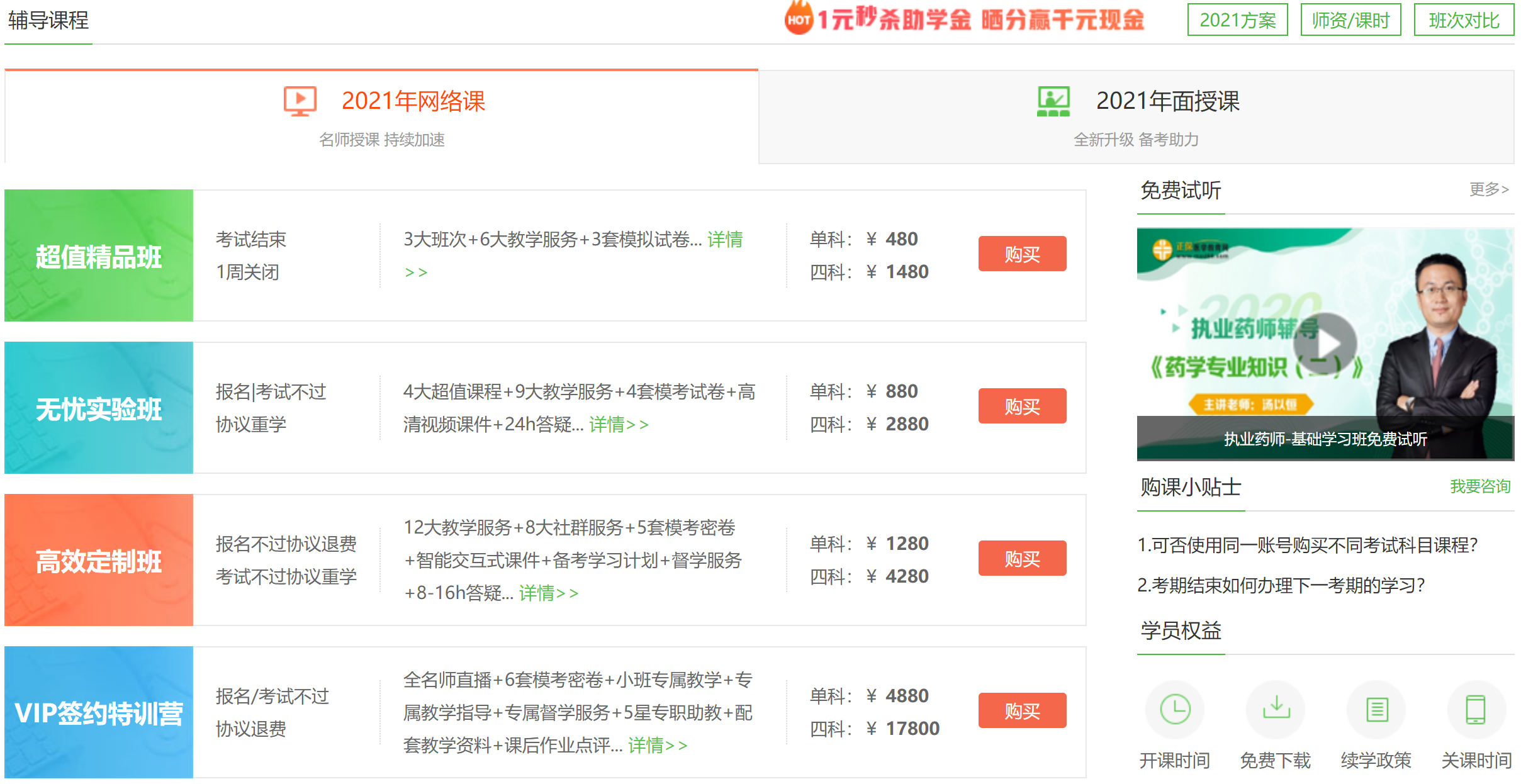1521x784 pixels.
Task: Expand 详情>> for 无忧实验班
Action: pyautogui.click(x=618, y=425)
